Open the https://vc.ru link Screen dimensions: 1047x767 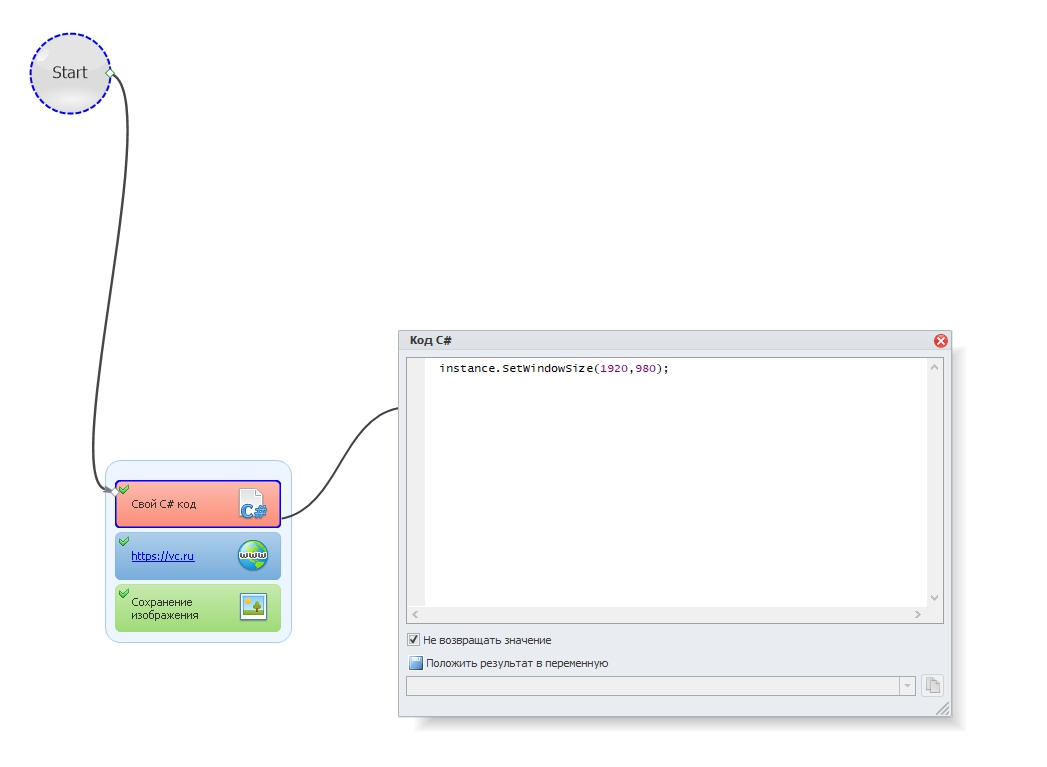(162, 556)
